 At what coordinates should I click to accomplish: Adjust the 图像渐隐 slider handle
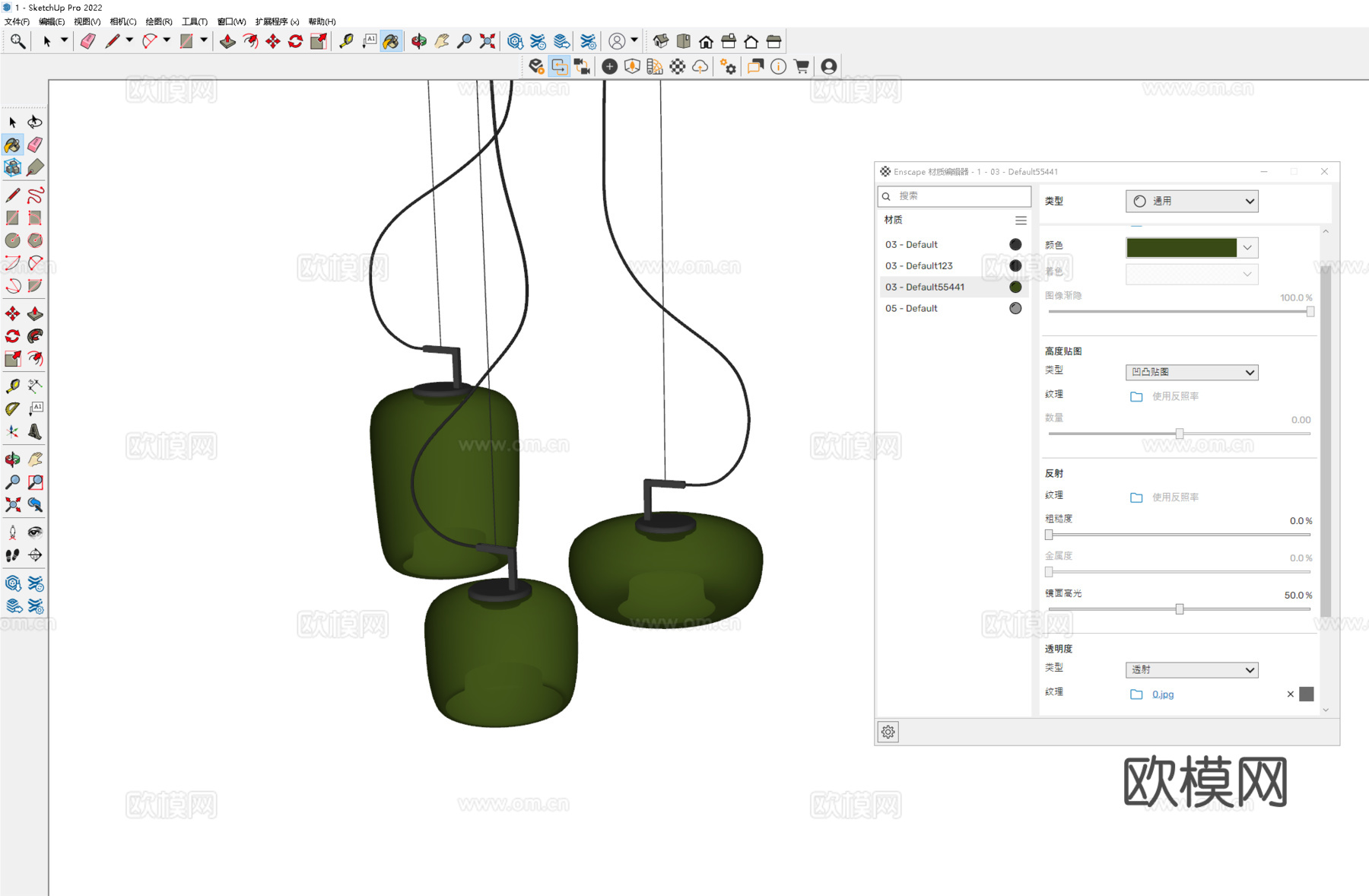[1310, 312]
